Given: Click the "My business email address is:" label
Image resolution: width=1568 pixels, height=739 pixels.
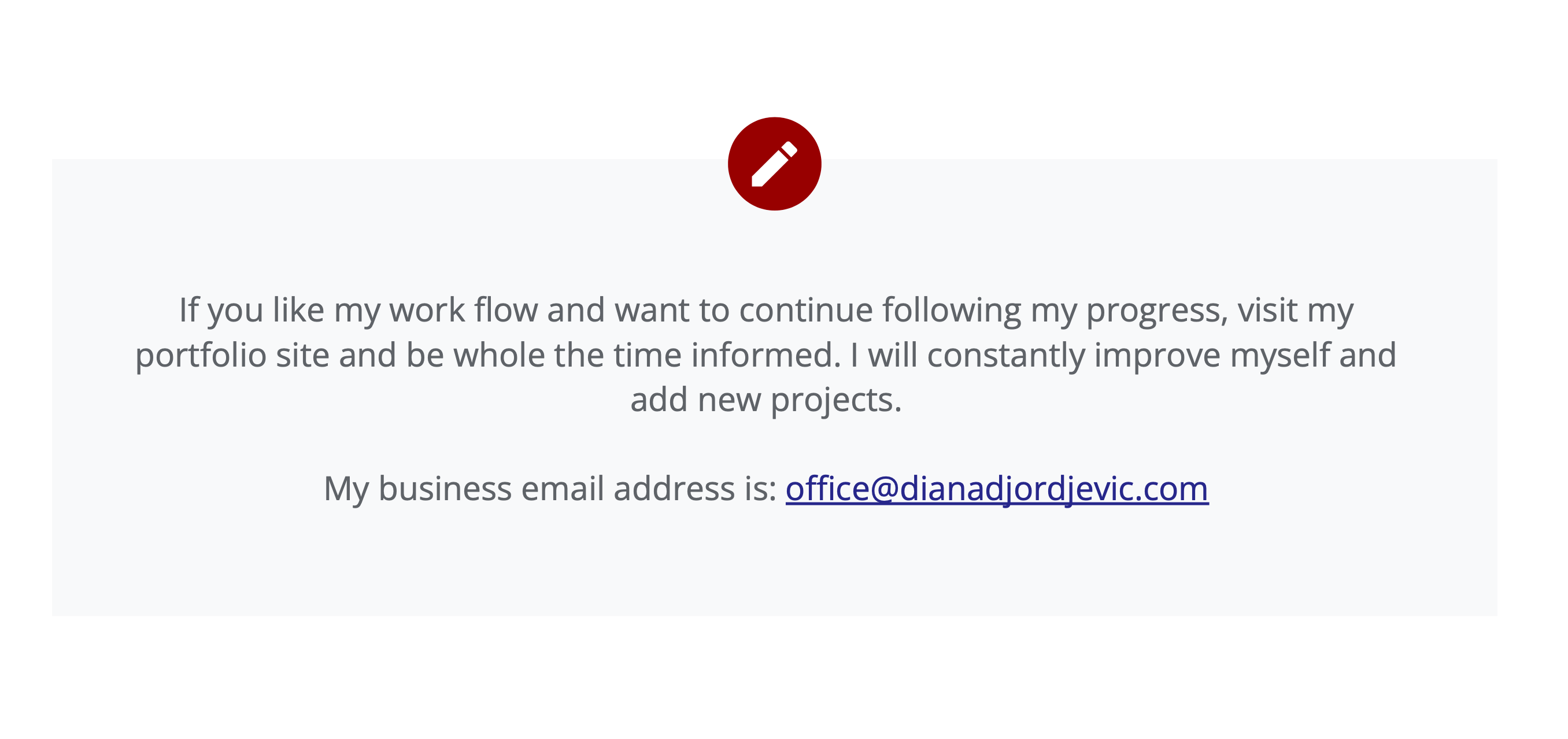Looking at the screenshot, I should coord(550,489).
